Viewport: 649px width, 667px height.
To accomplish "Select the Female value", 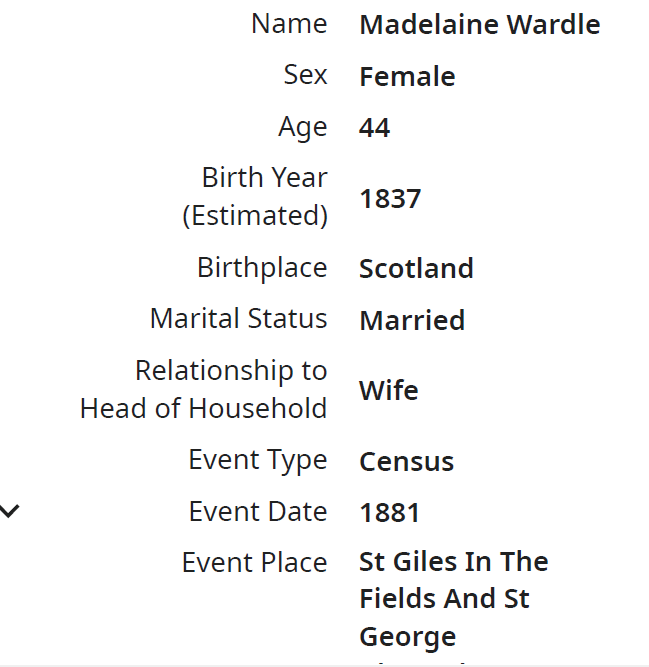I will coord(407,77).
